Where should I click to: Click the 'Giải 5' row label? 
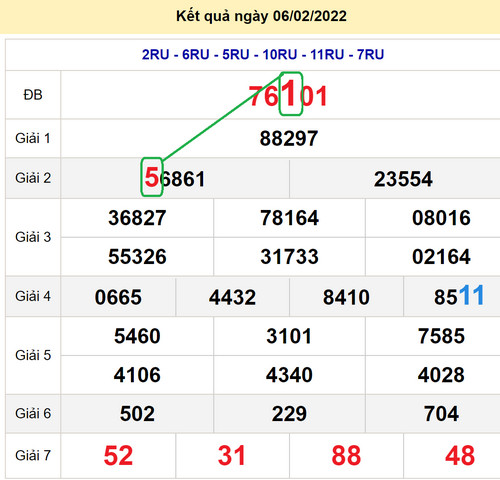pos(33,355)
